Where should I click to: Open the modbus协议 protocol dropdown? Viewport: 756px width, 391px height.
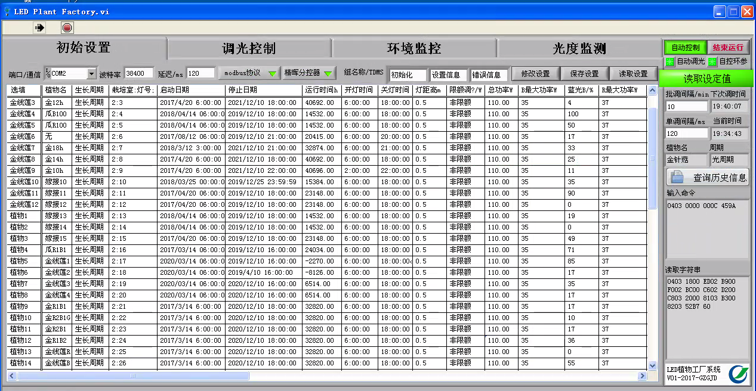249,73
